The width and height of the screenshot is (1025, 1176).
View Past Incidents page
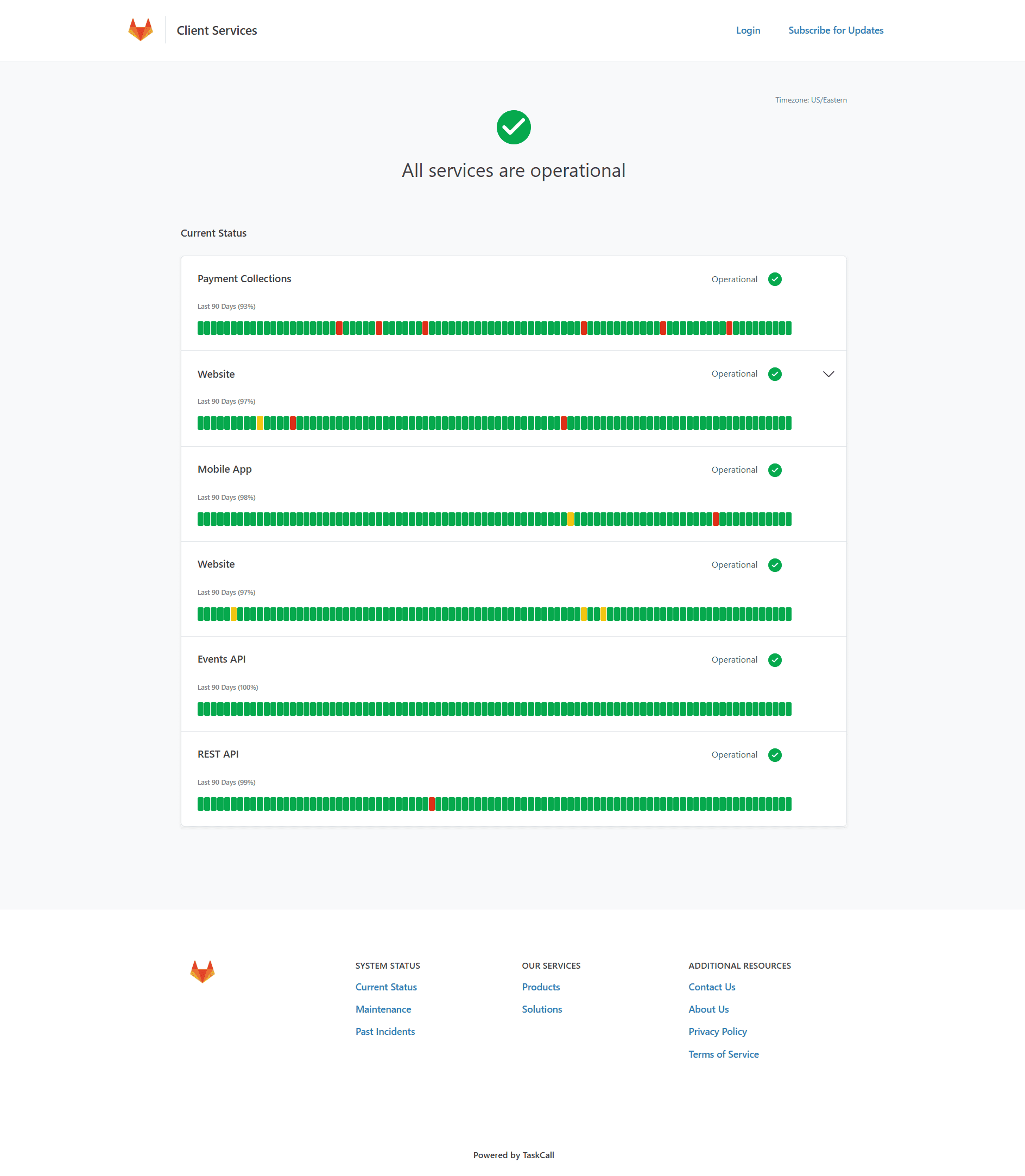385,1031
